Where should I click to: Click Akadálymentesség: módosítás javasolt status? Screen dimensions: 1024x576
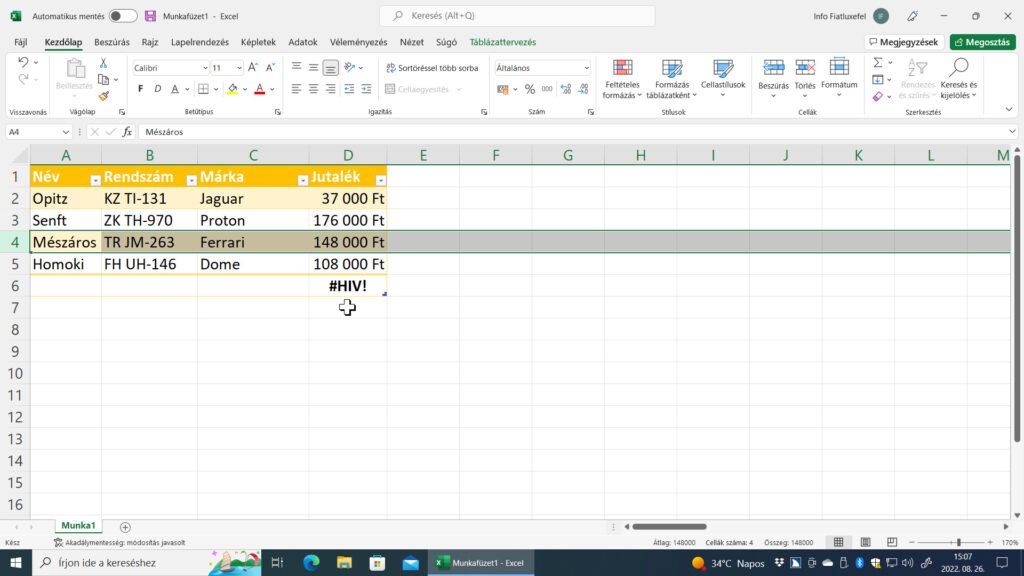[120, 542]
